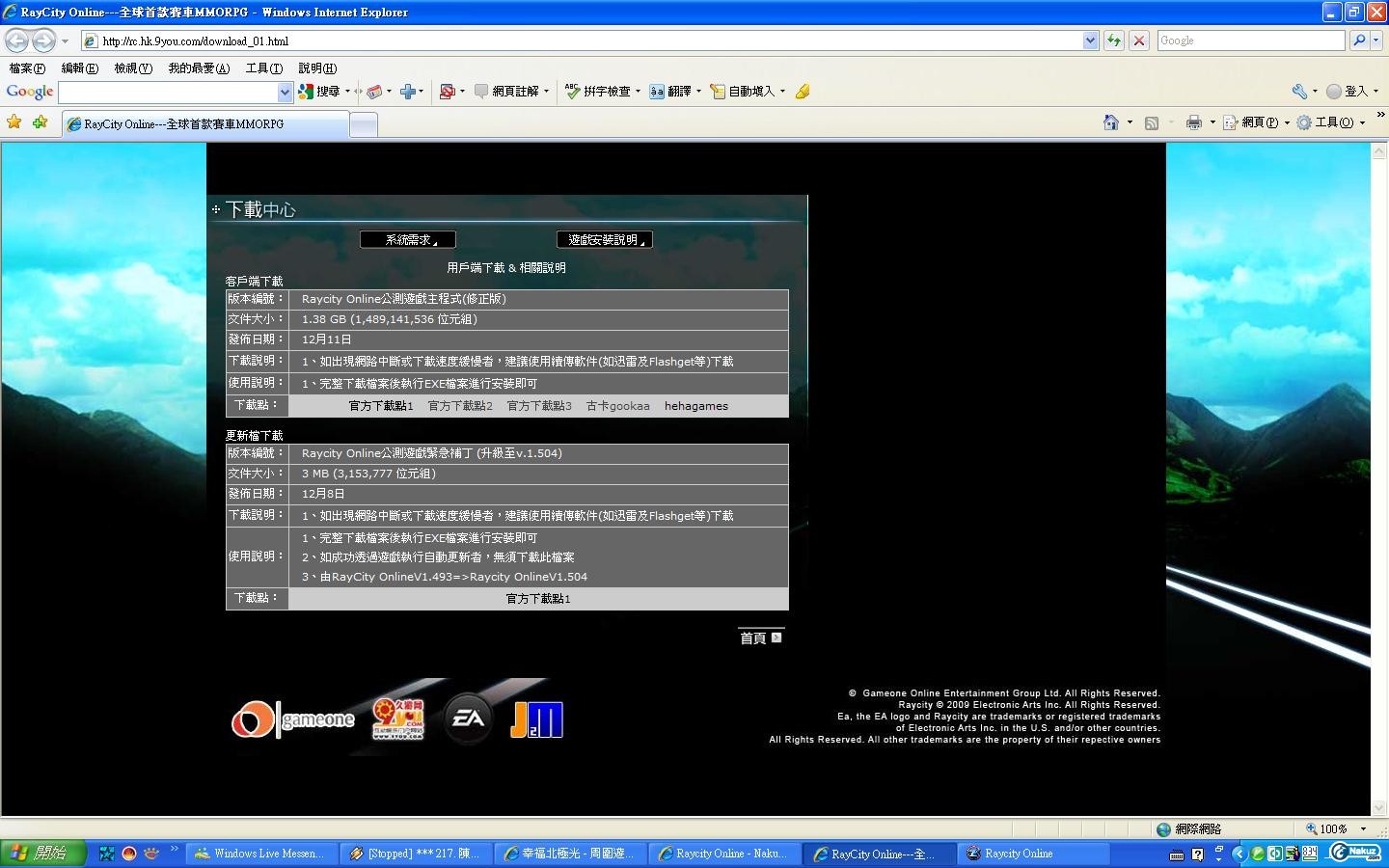Open a new blank tab
1389x868 pixels.
363,124
